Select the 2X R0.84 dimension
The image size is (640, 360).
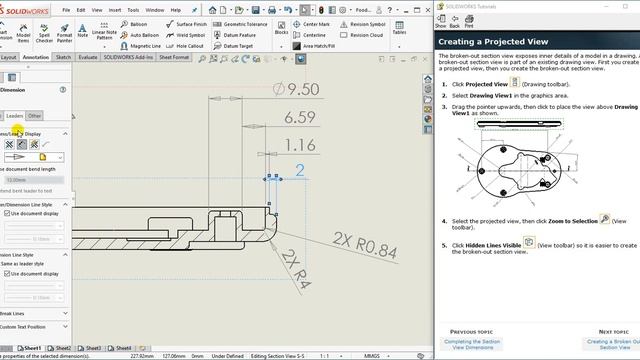coord(365,245)
